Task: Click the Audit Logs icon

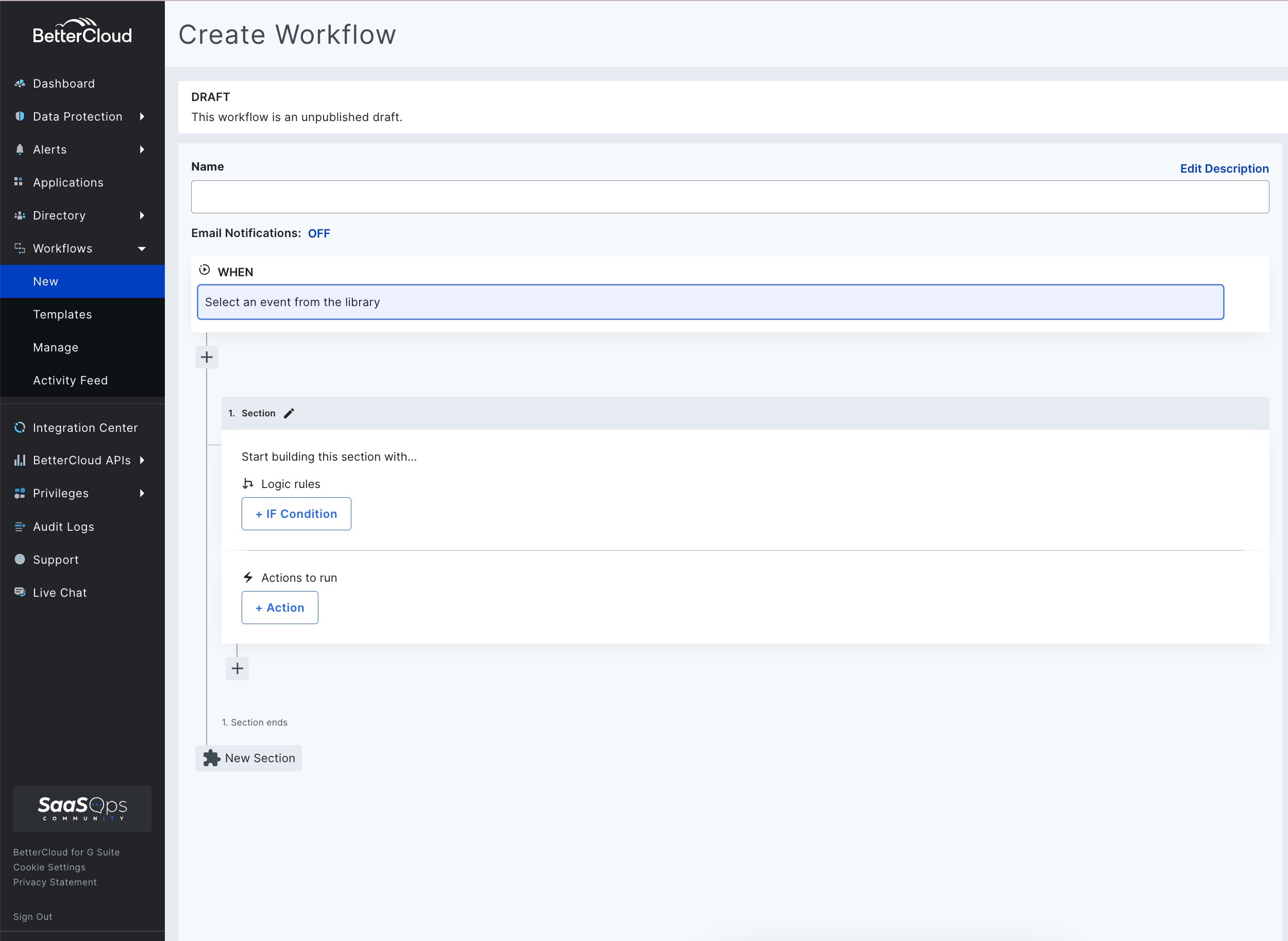Action: [20, 527]
